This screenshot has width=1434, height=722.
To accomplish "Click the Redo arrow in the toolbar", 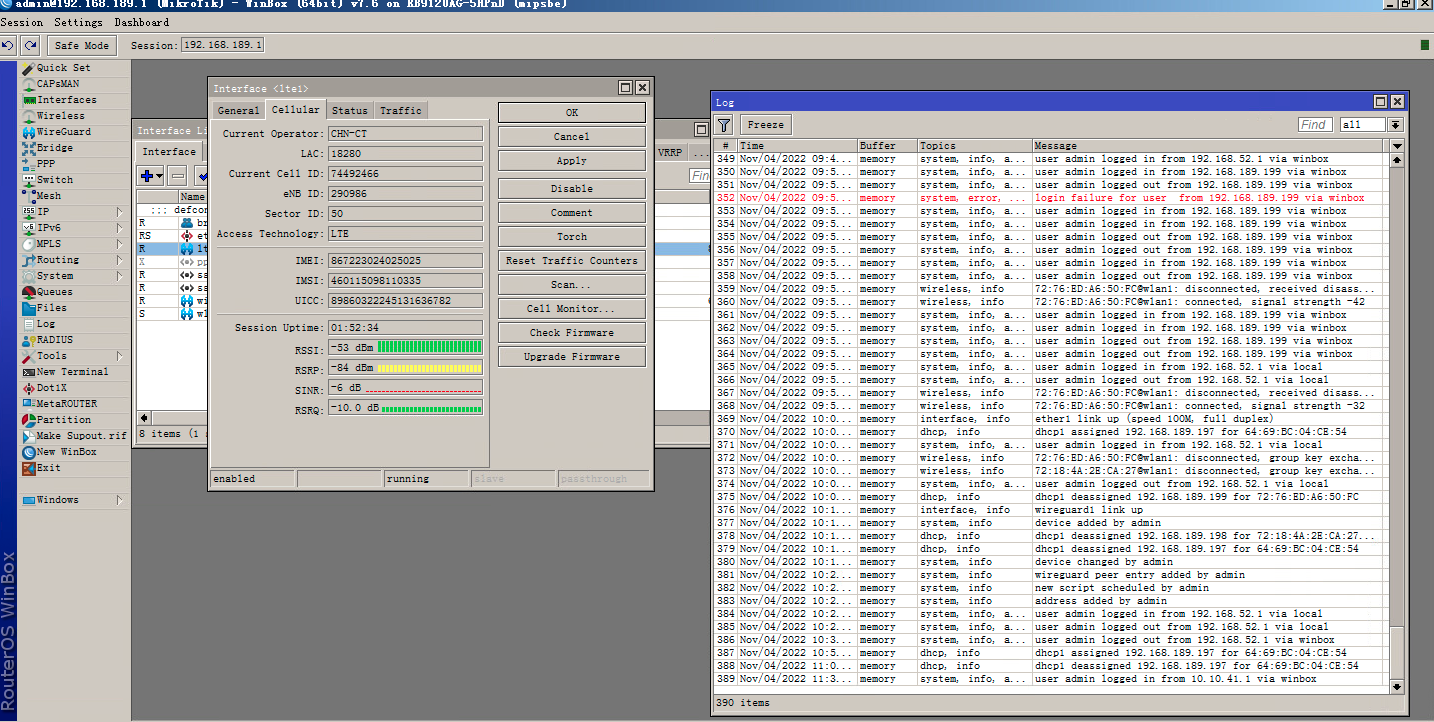I will [x=31, y=45].
